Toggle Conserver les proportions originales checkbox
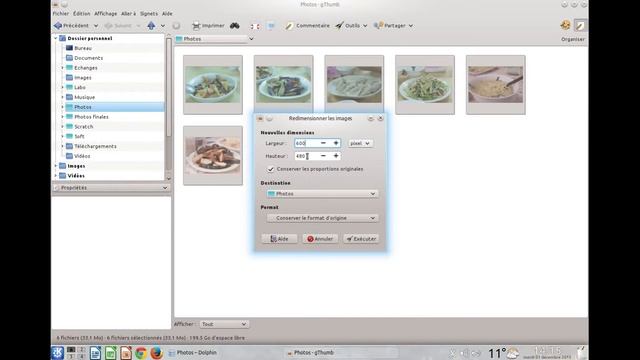The image size is (640, 360). pos(271,169)
